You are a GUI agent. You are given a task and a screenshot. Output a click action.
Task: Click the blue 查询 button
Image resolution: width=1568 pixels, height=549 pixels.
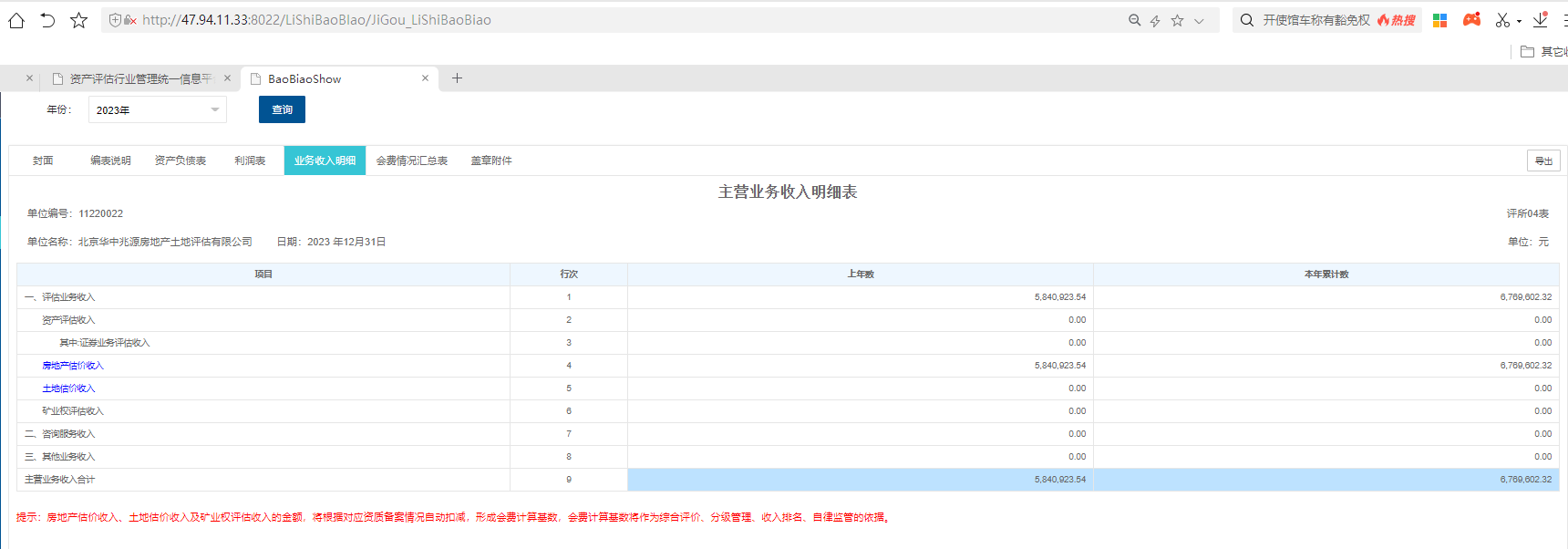(282, 109)
